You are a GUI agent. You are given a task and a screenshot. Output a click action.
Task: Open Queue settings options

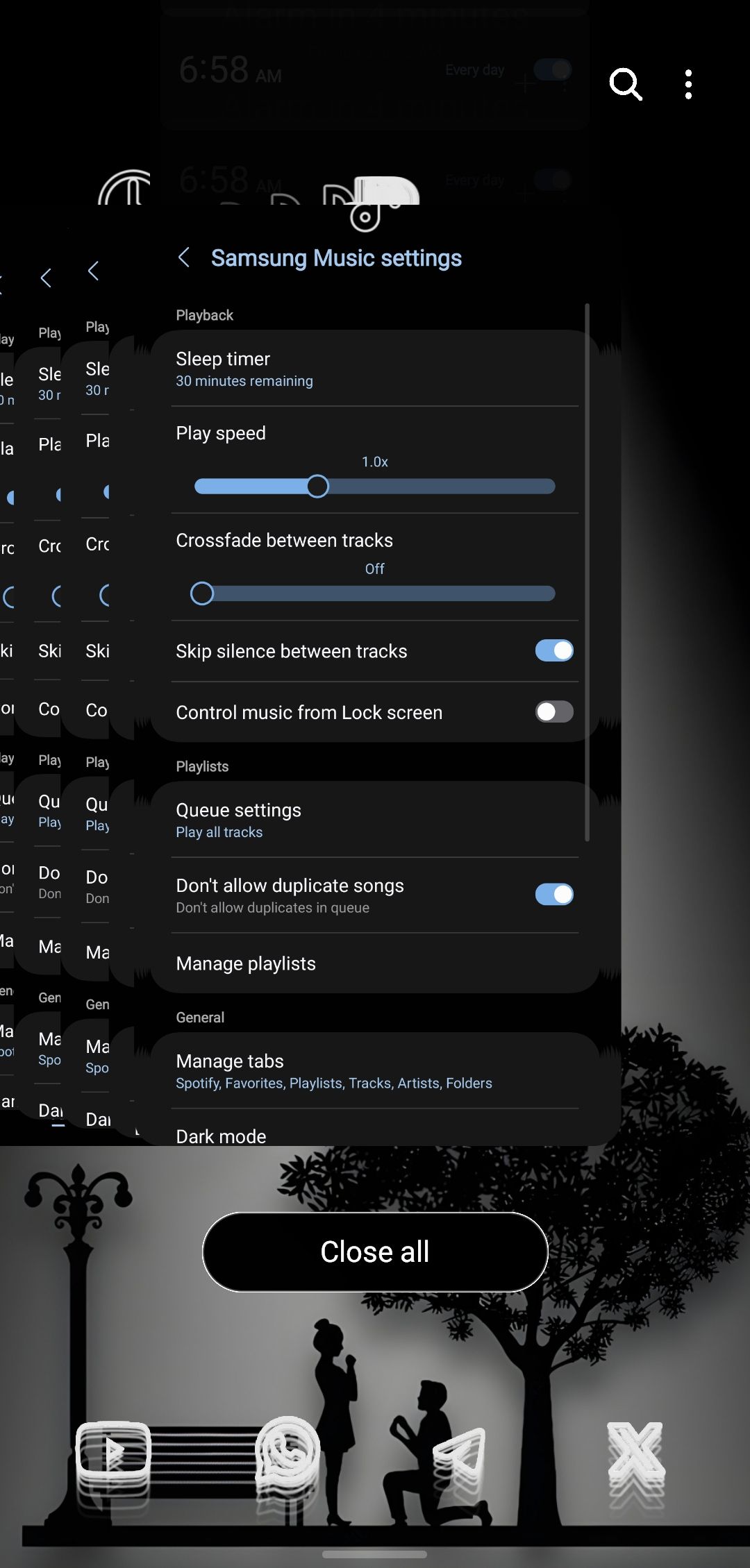point(375,820)
